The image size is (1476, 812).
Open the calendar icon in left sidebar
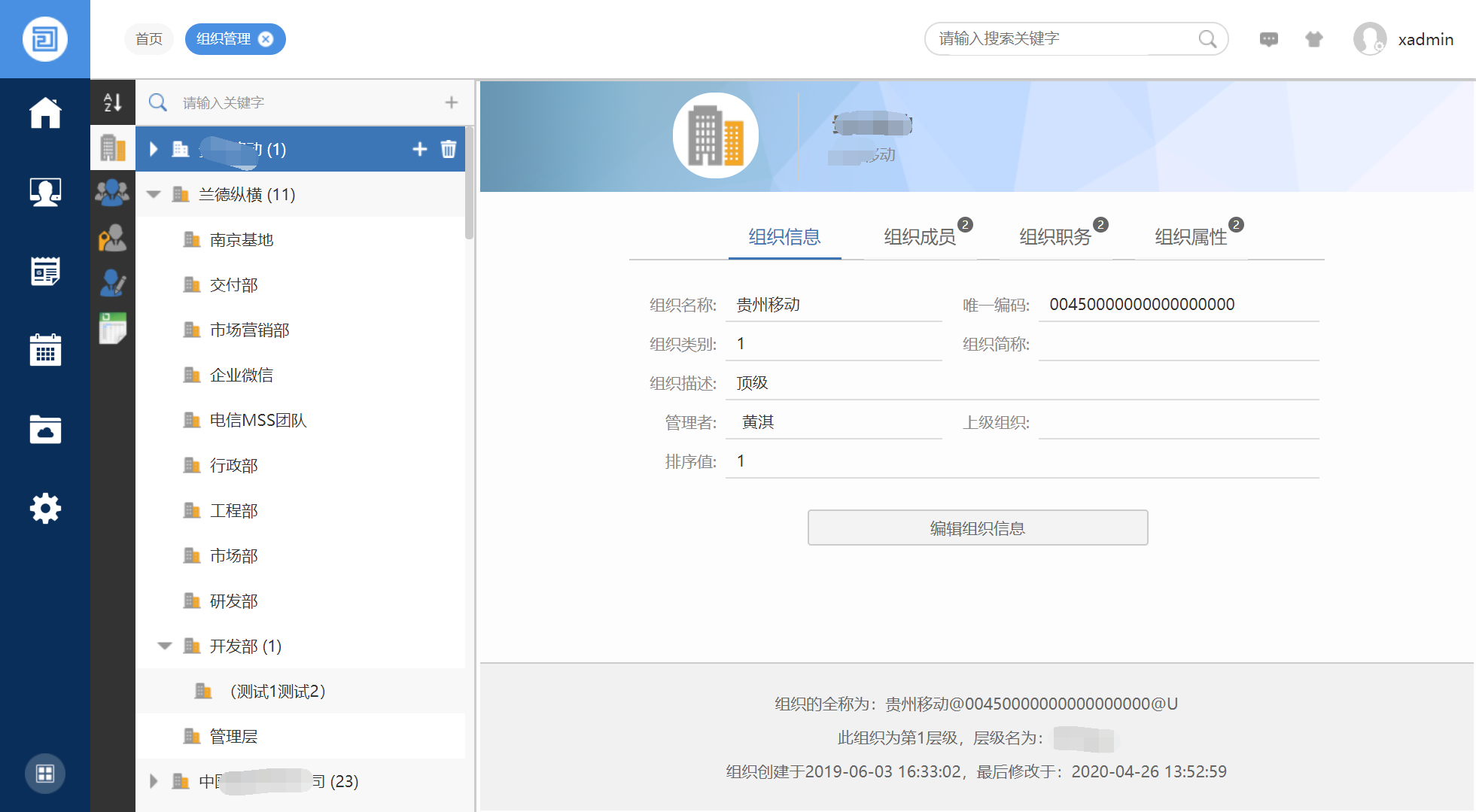(x=45, y=350)
